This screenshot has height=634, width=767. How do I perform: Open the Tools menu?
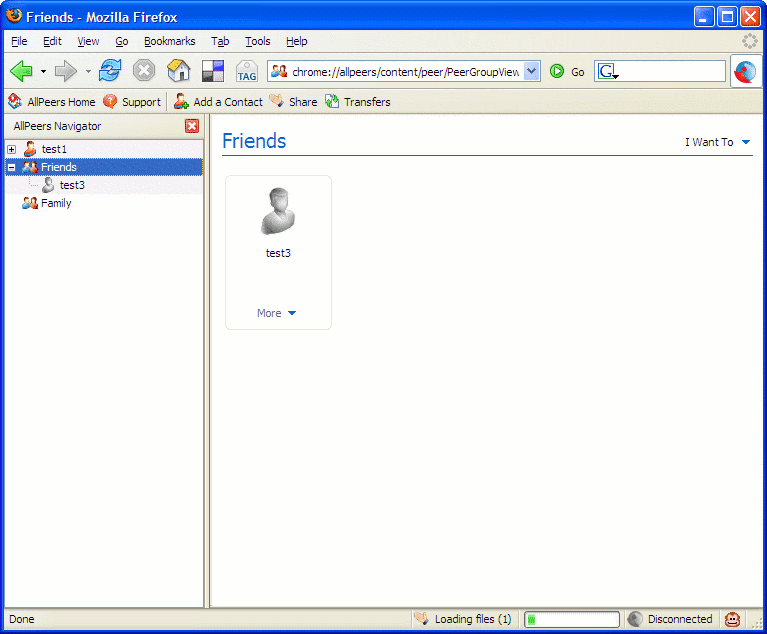pos(258,41)
